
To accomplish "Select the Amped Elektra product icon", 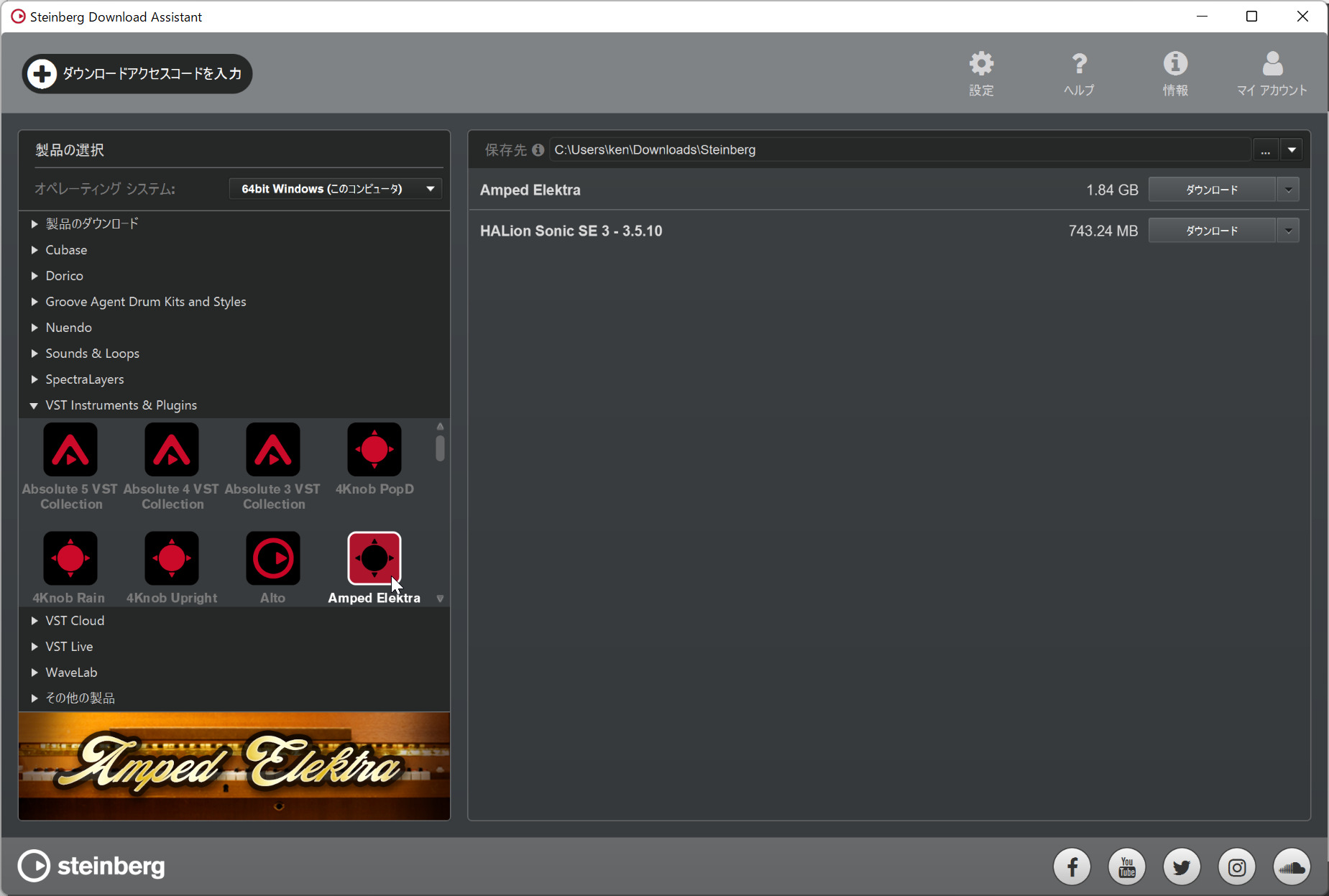I will point(374,558).
